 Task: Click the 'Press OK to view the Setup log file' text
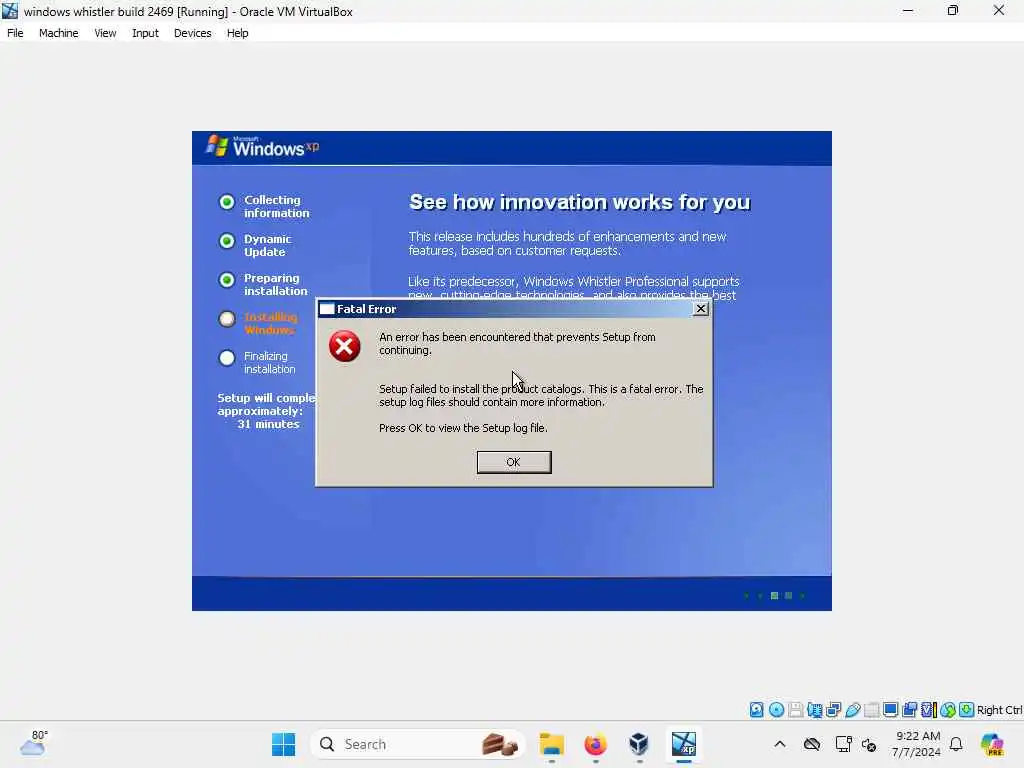(x=463, y=428)
